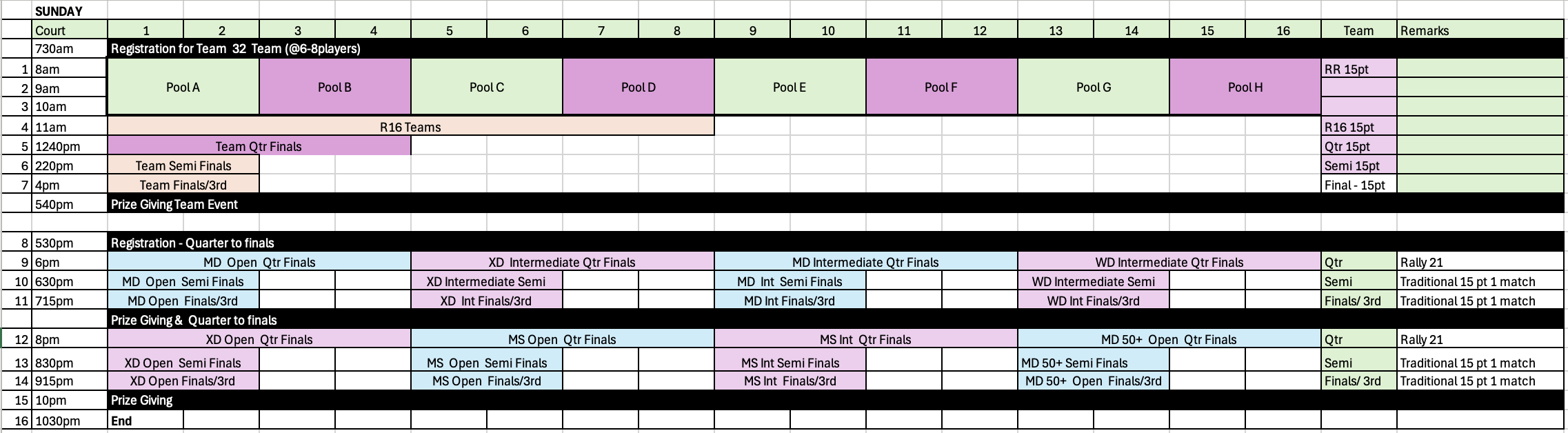Viewport: 1568px width, 433px height.
Task: Click the Pool D merged cell
Action: pos(639,87)
